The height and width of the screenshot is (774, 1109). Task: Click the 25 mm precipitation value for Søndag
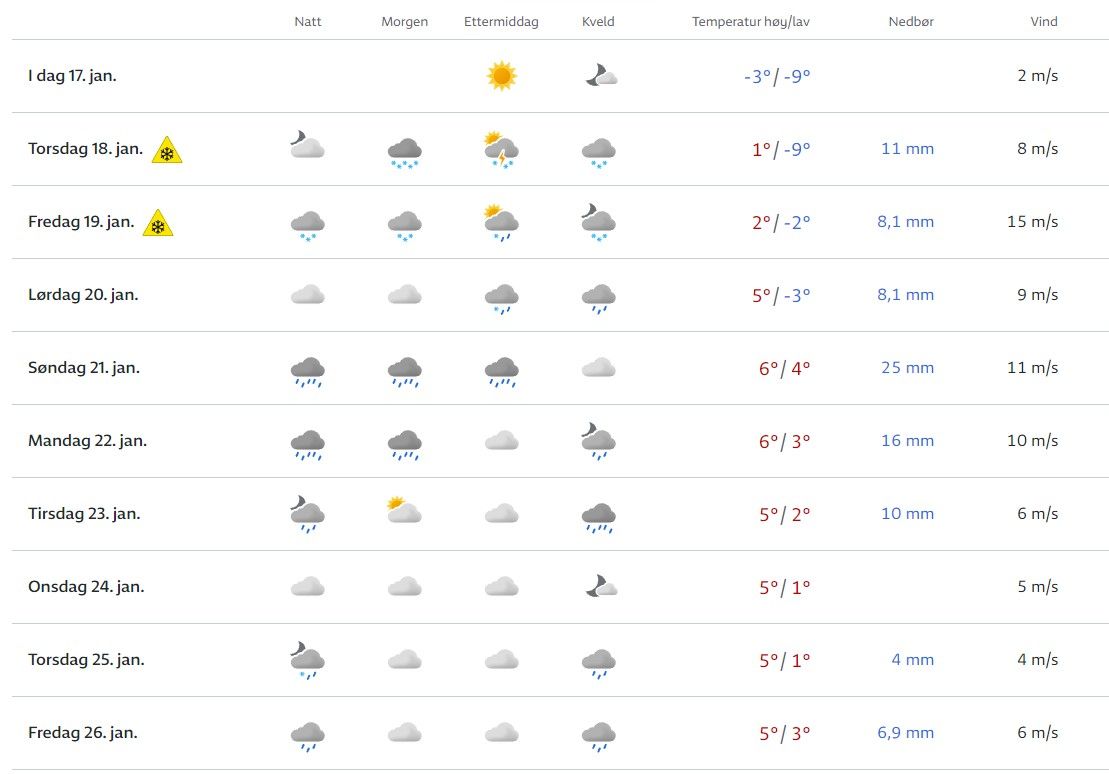(907, 368)
